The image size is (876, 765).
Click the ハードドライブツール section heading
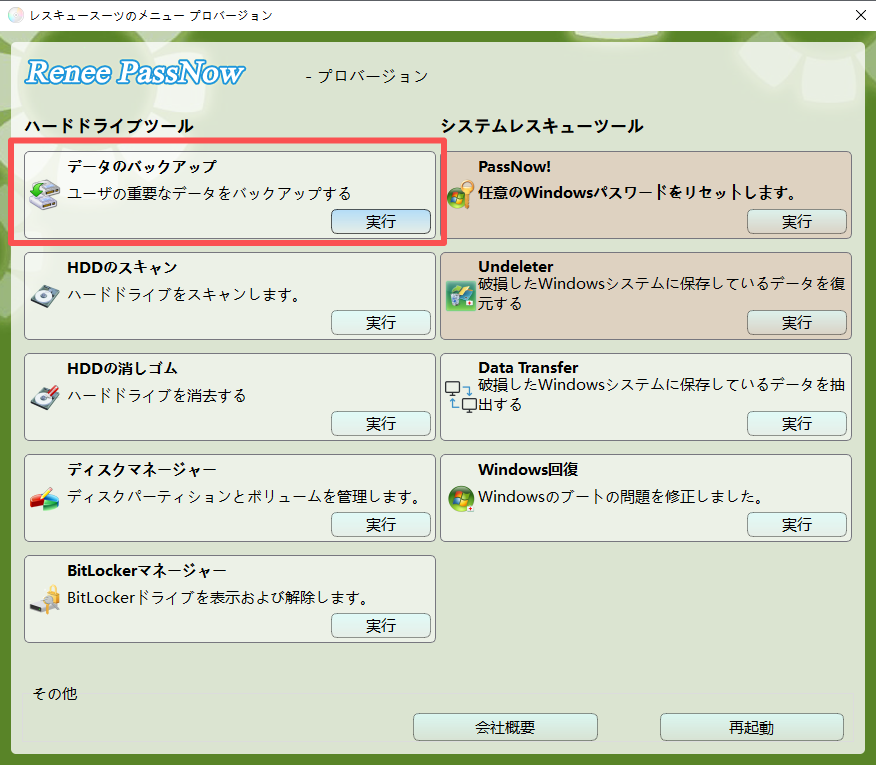[x=110, y=126]
